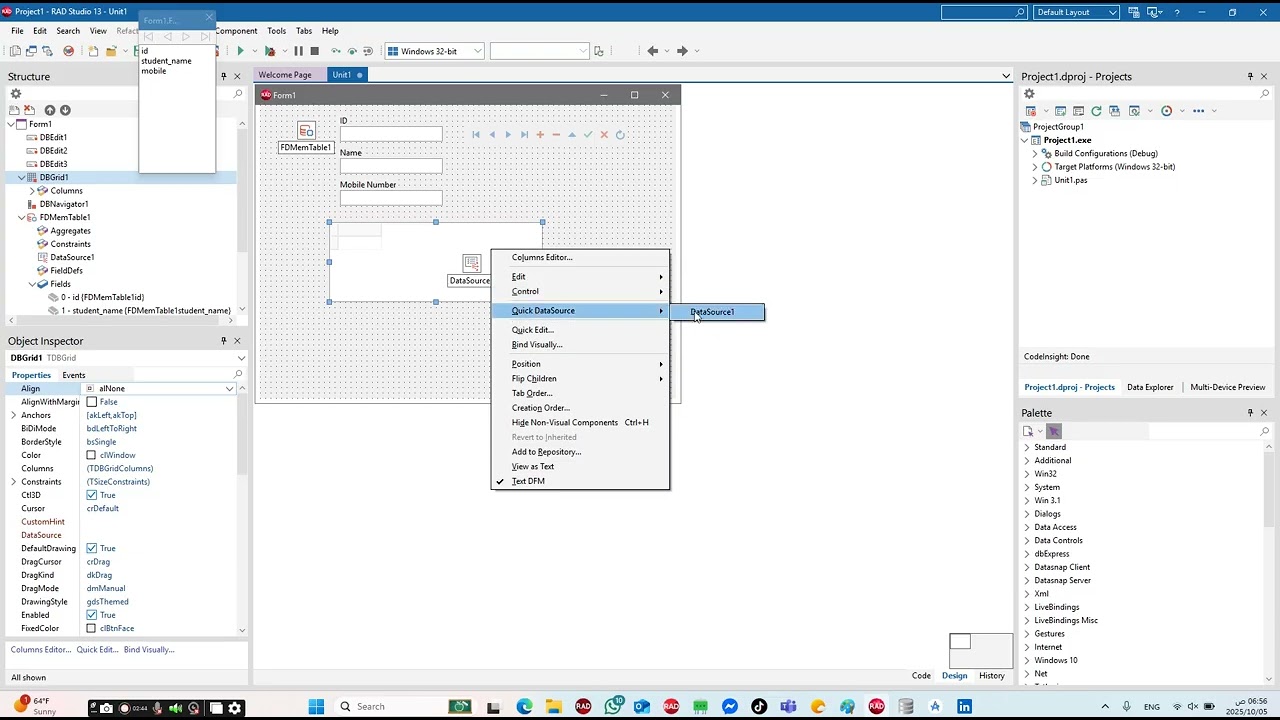Pin the Object Inspector panel

(223, 341)
